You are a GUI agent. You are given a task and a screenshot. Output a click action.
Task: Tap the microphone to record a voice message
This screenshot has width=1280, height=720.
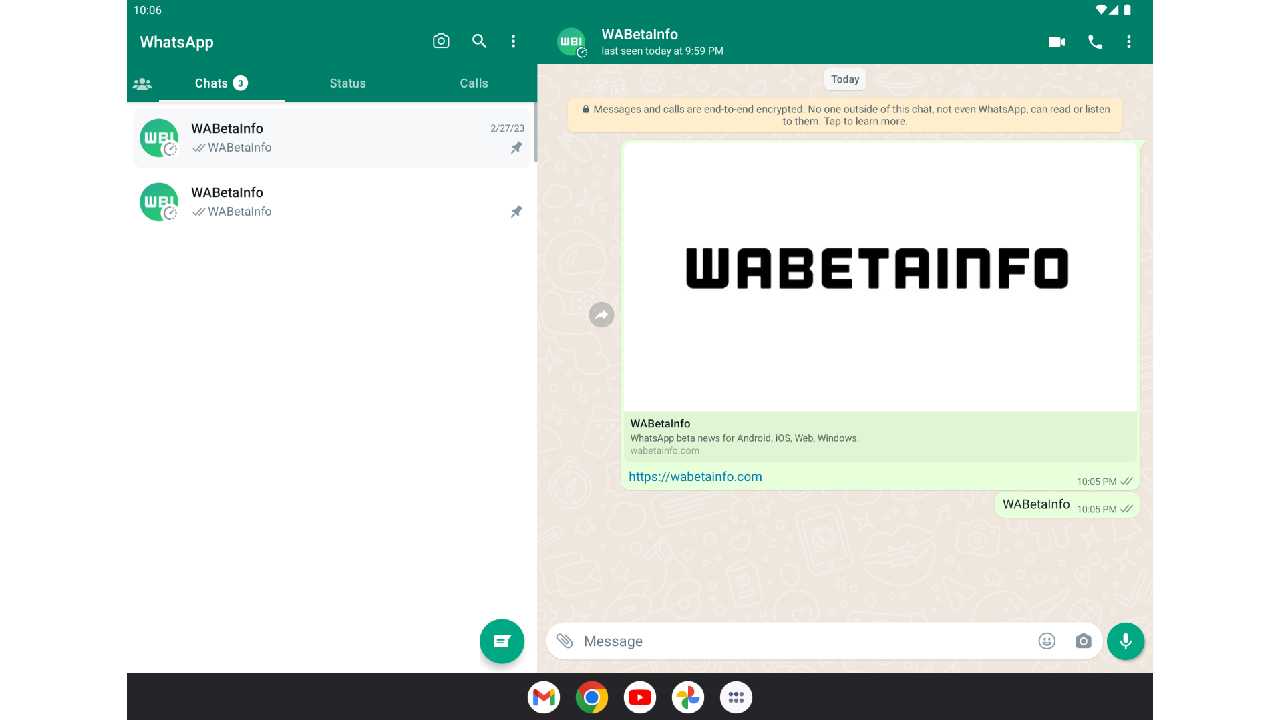click(1126, 641)
